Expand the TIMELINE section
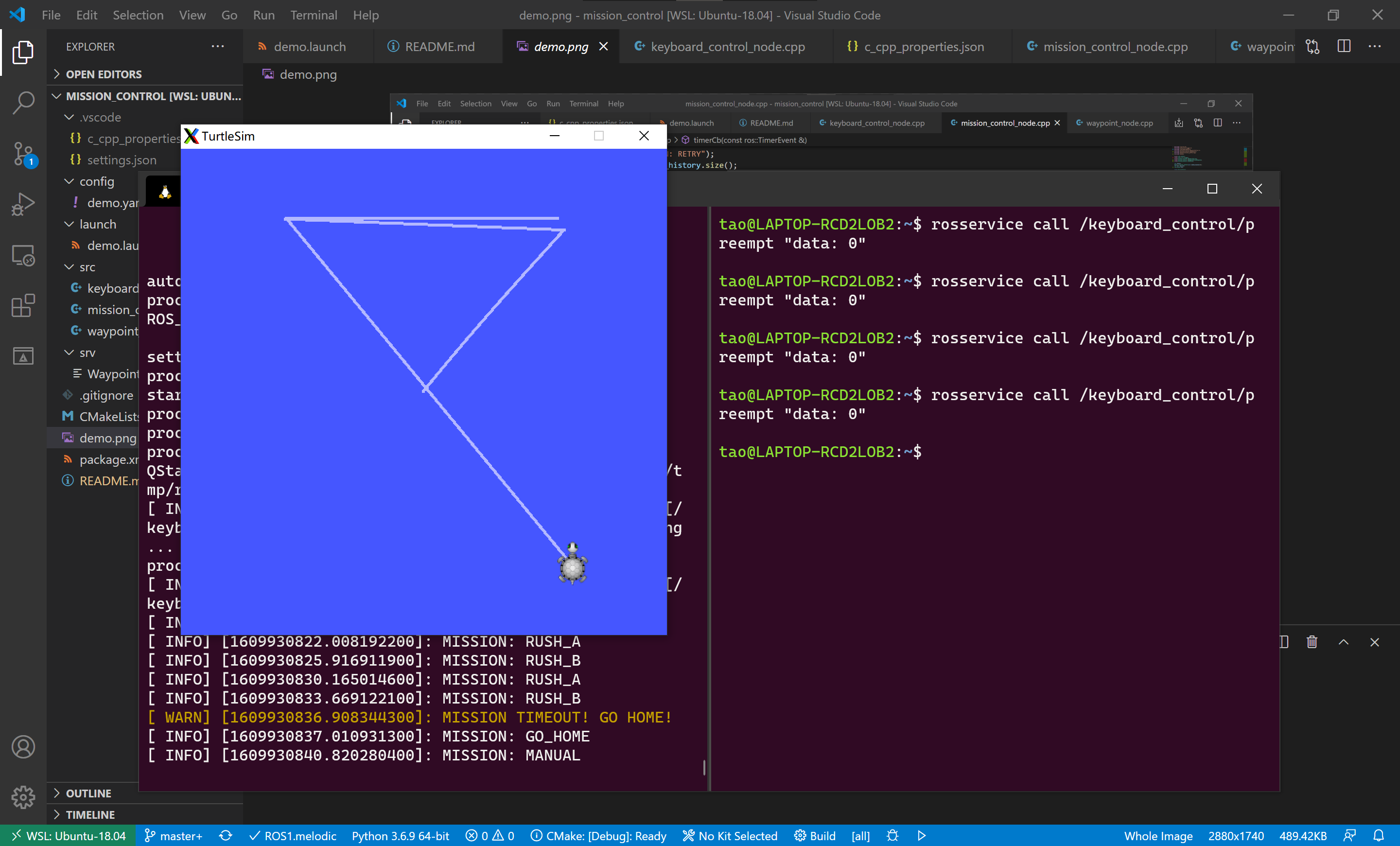Viewport: 1400px width, 846px height. point(145,815)
